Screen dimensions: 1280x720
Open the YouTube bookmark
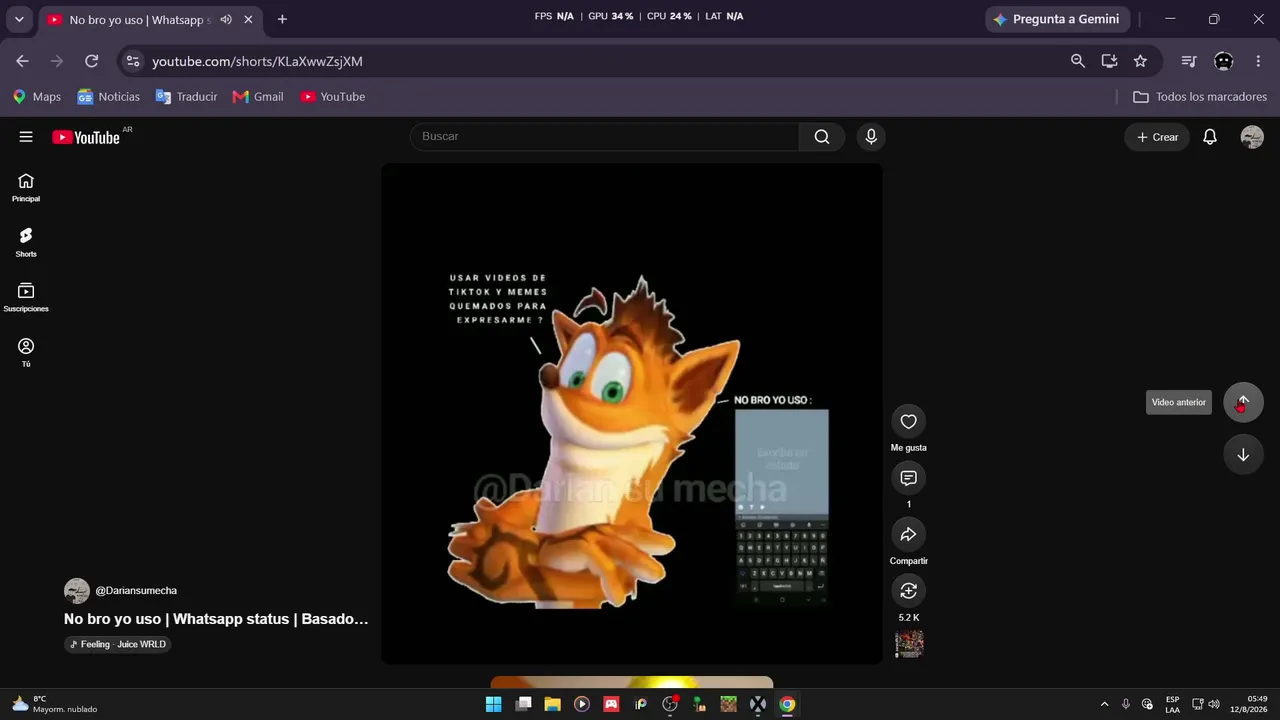333,97
